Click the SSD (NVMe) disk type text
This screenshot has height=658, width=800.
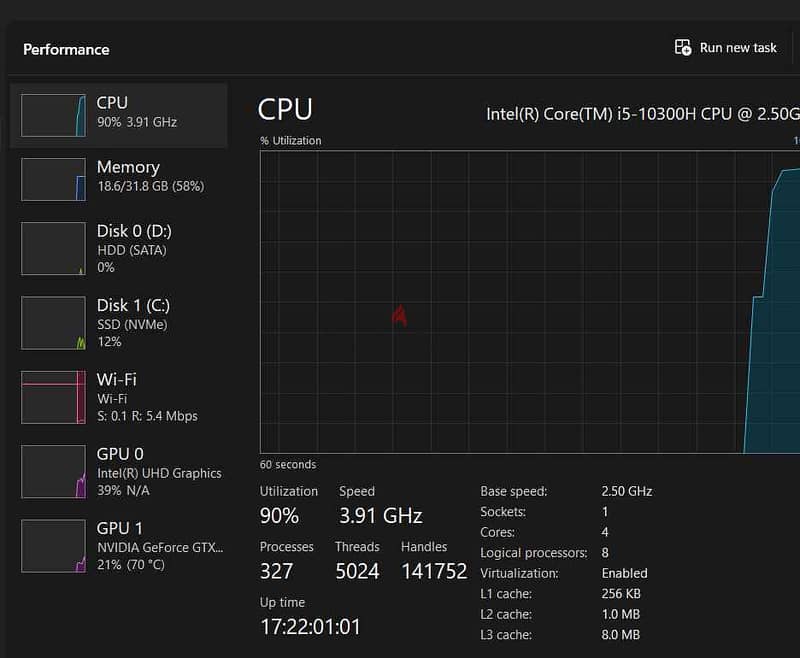click(x=132, y=325)
